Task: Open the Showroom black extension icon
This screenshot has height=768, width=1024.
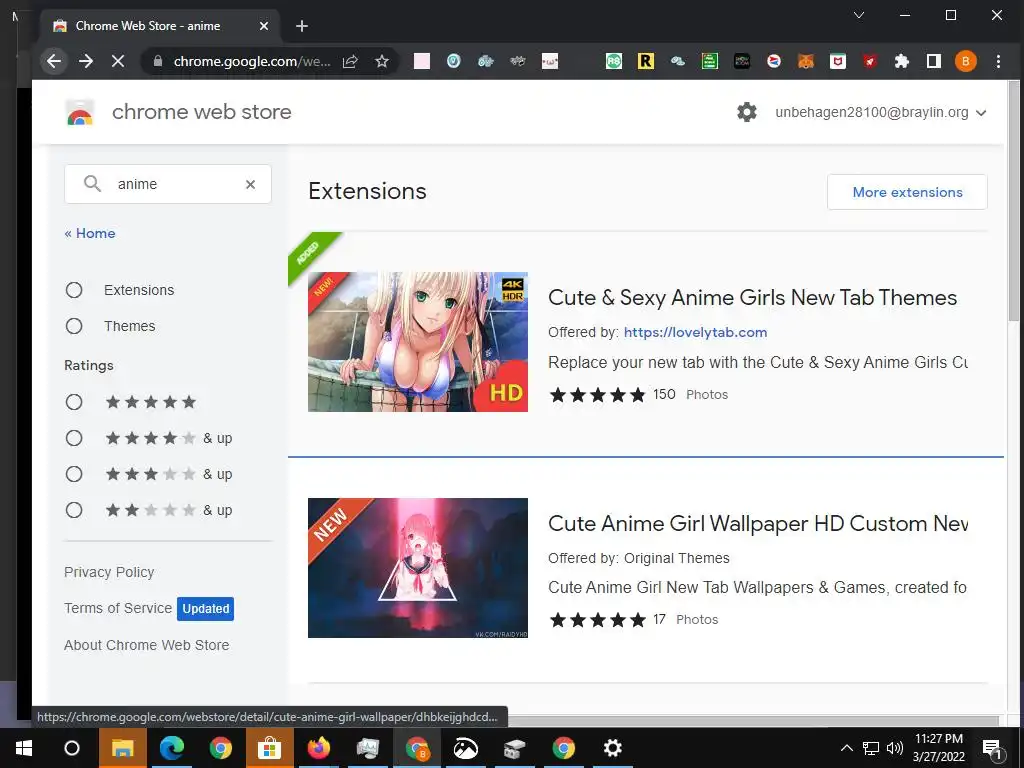Action: [x=742, y=61]
